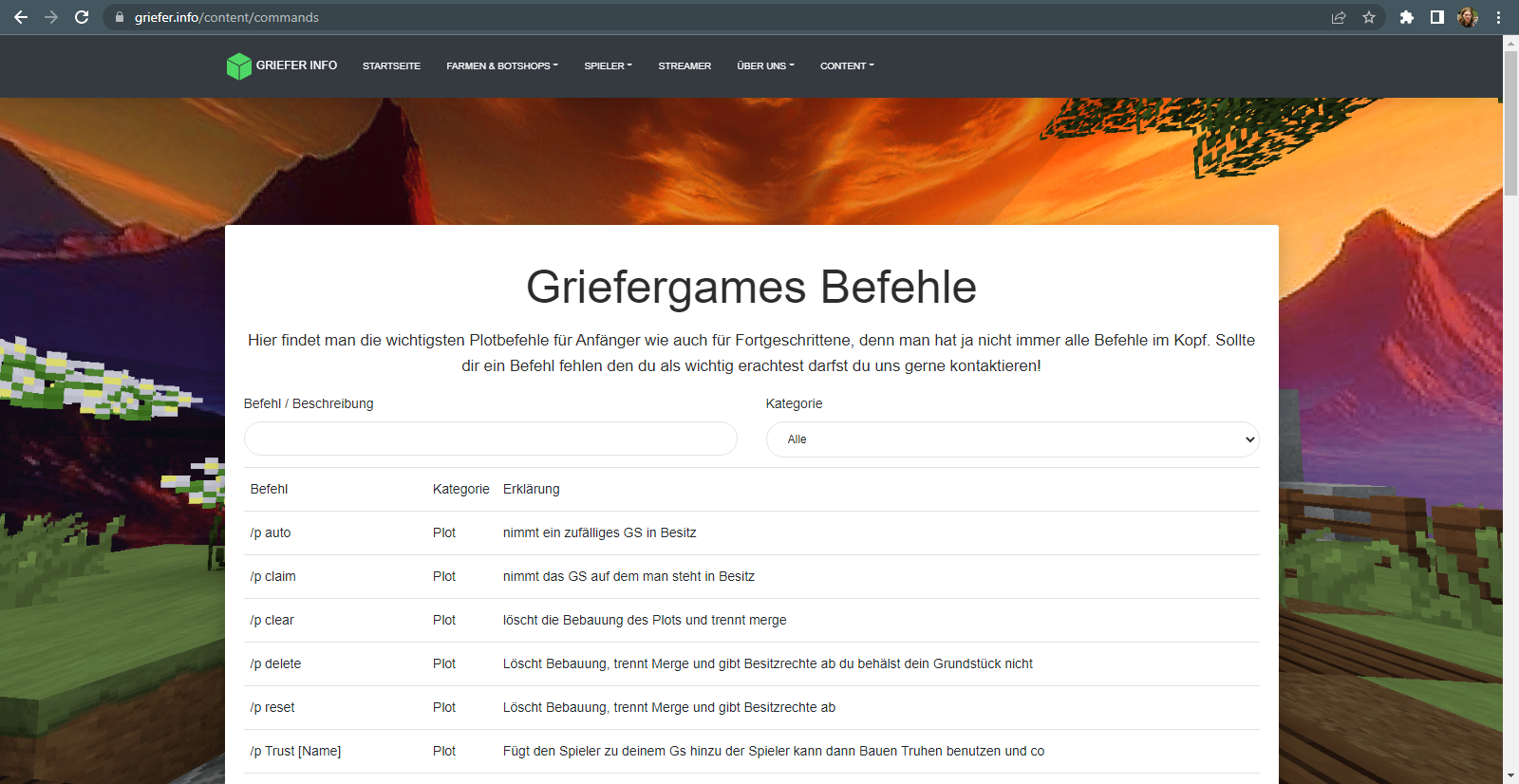Click the Befehl / Beschreibung search field
Screen dimensions: 1519x784
point(491,439)
